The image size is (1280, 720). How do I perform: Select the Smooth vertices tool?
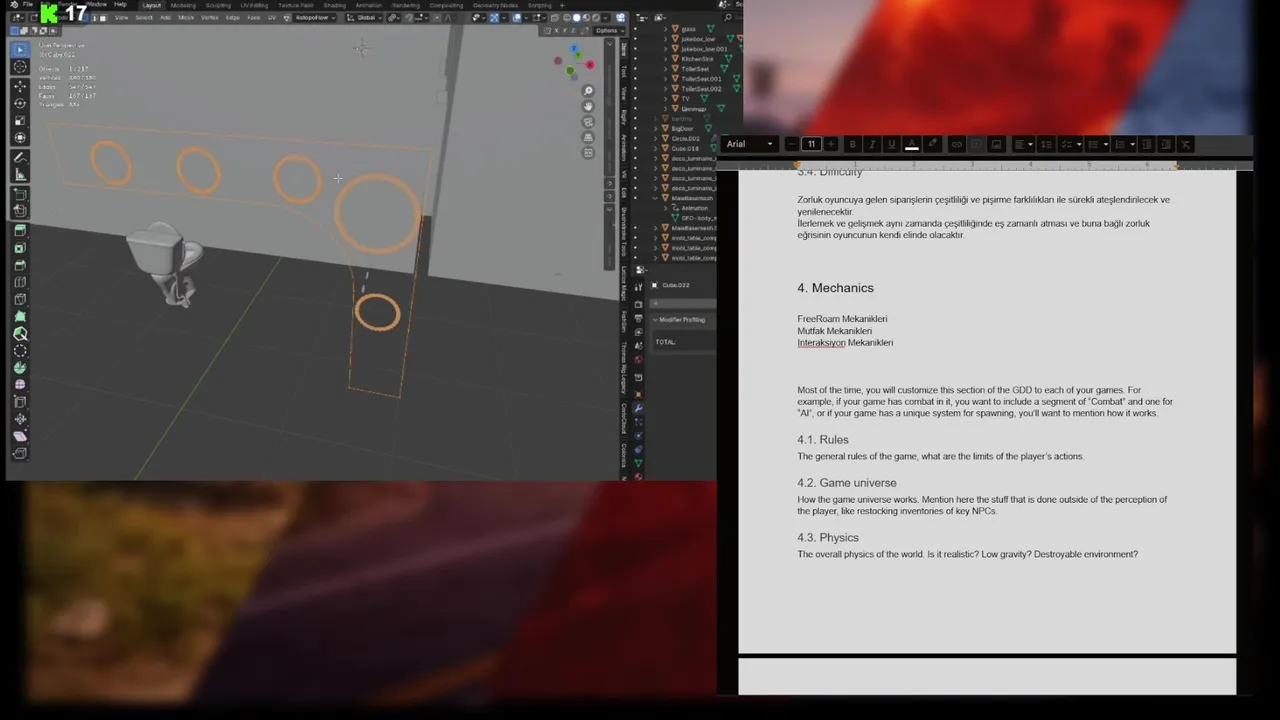point(19,384)
